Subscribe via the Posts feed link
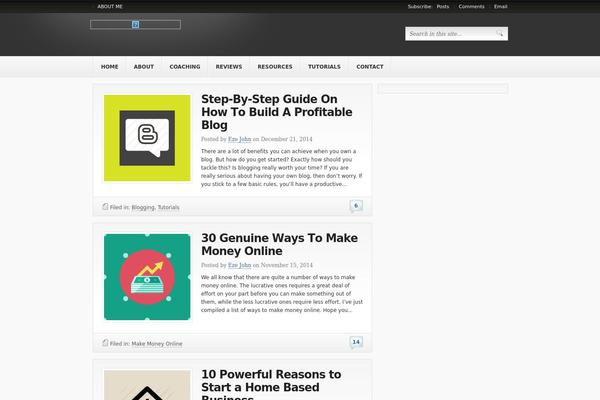 click(443, 7)
